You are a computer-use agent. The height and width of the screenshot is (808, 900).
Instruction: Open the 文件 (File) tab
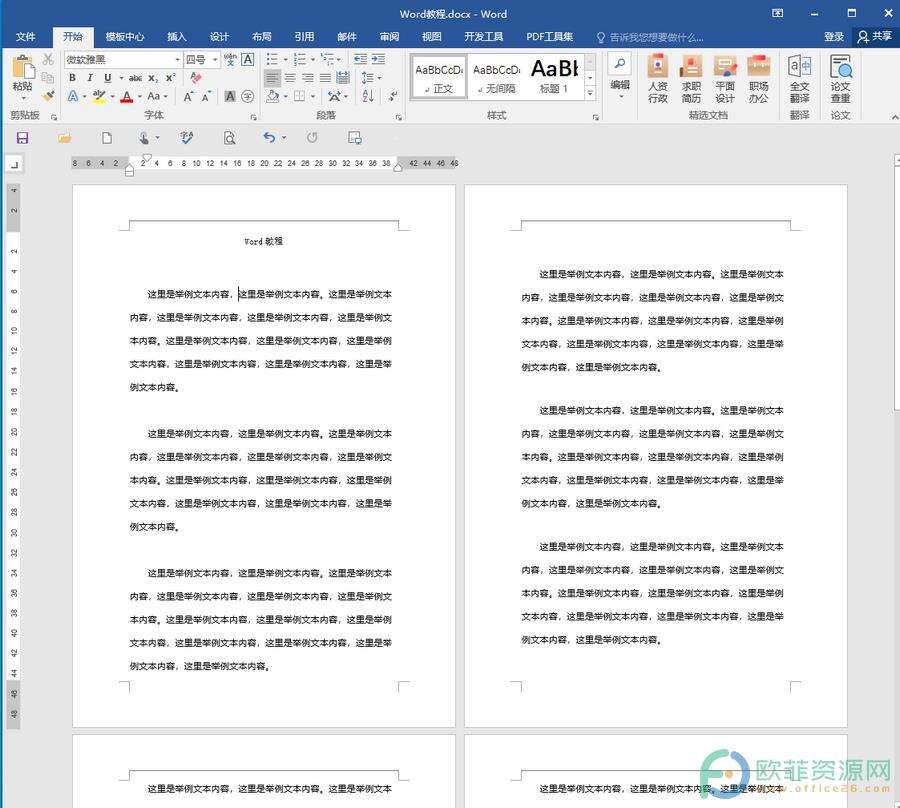(x=25, y=37)
